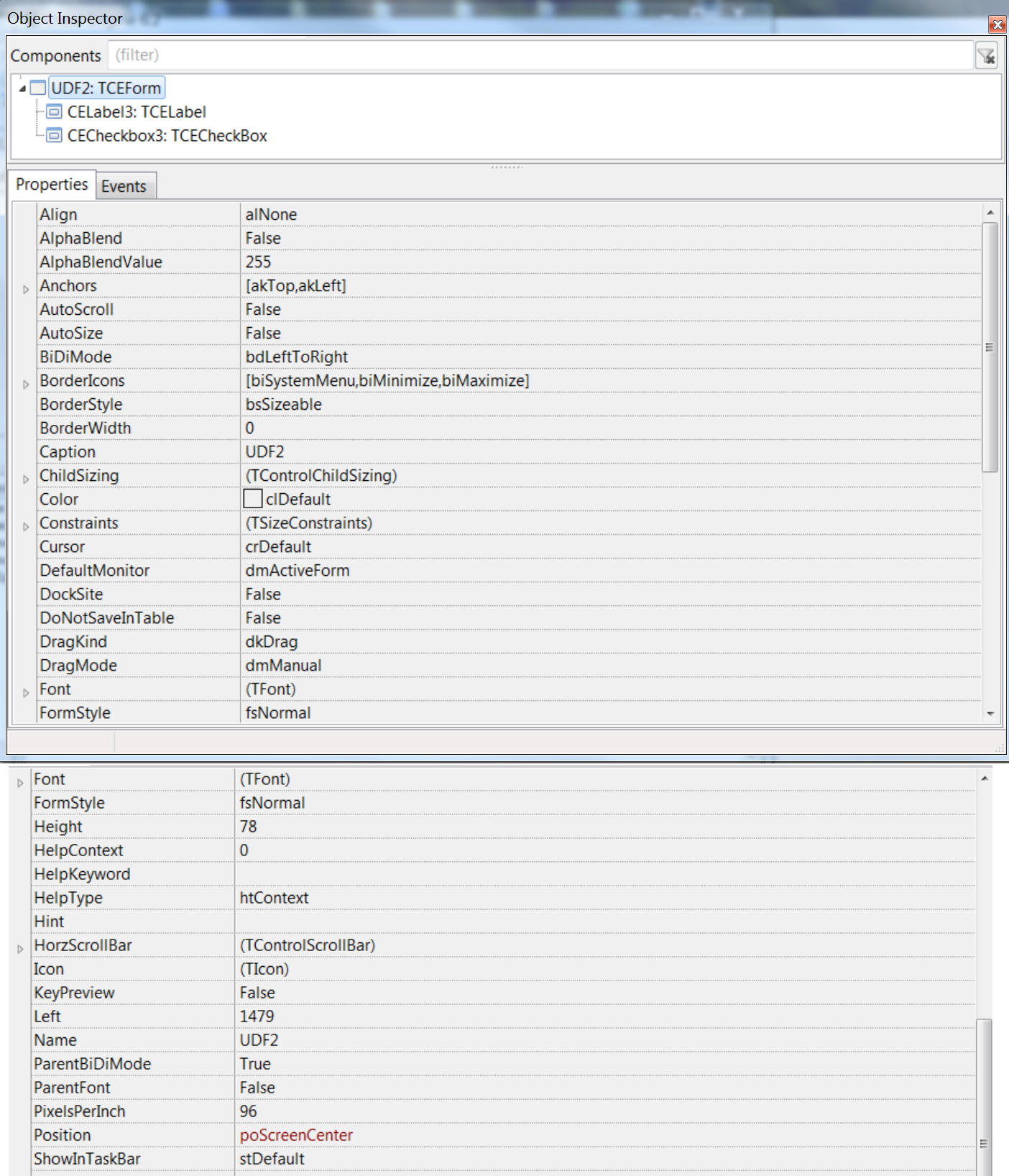The height and width of the screenshot is (1176, 1009).
Task: Select the Properties tab
Action: click(52, 185)
